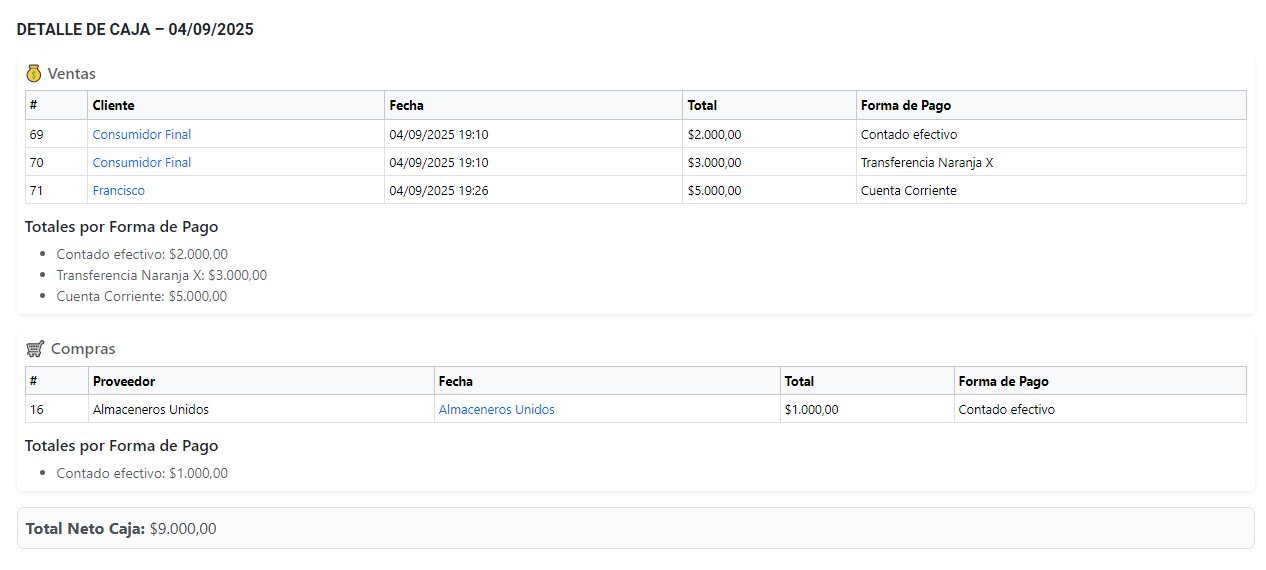This screenshot has width=1266, height=570.
Task: Select the Total Neto Caja summary box
Action: [635, 528]
